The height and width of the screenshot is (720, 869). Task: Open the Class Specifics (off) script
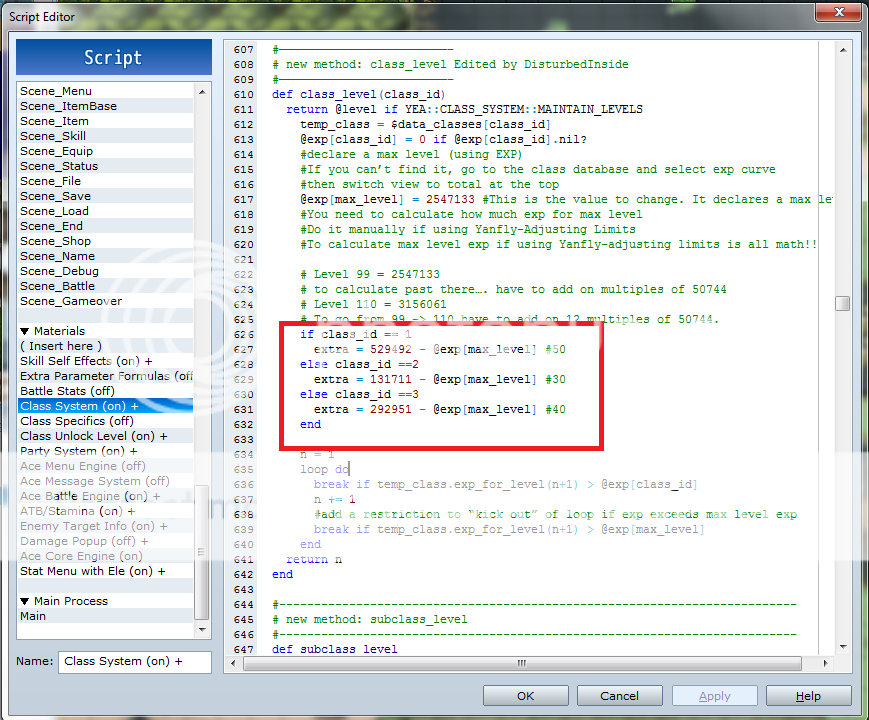click(77, 421)
